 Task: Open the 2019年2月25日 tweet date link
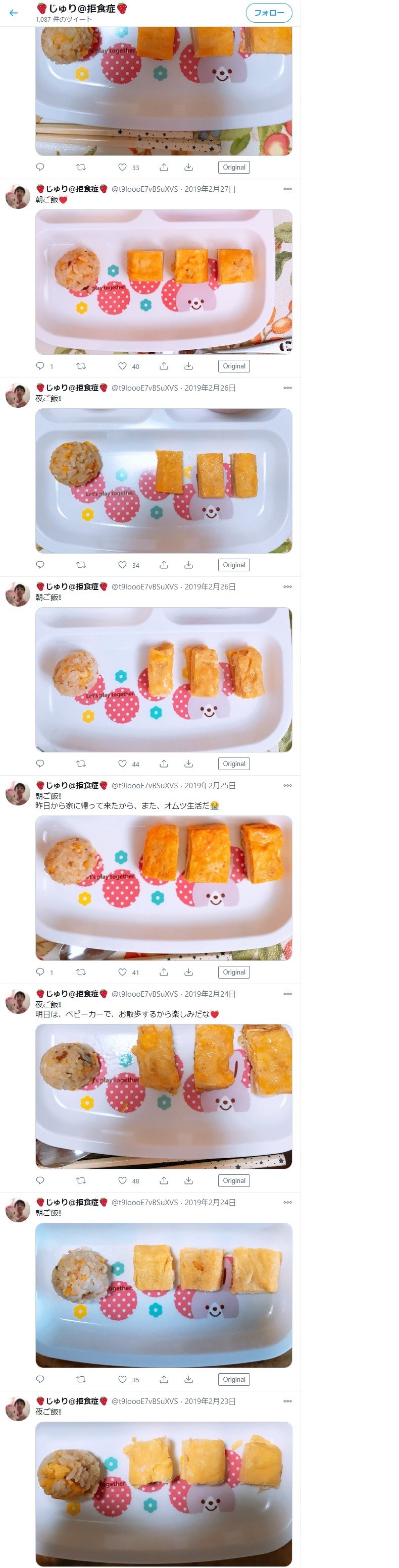pyautogui.click(x=210, y=786)
